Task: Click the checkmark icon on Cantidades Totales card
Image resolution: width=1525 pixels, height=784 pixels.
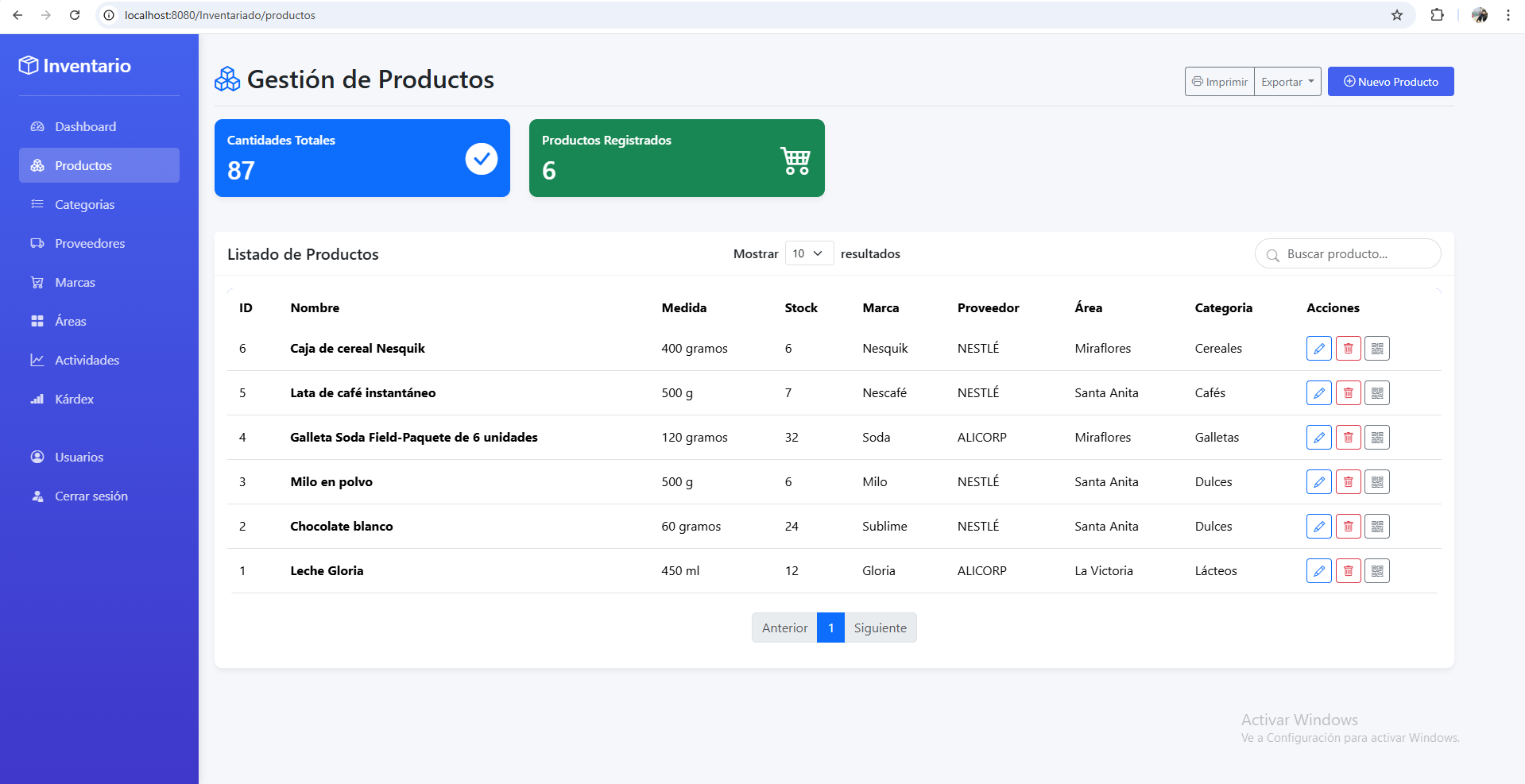Action: pyautogui.click(x=482, y=159)
